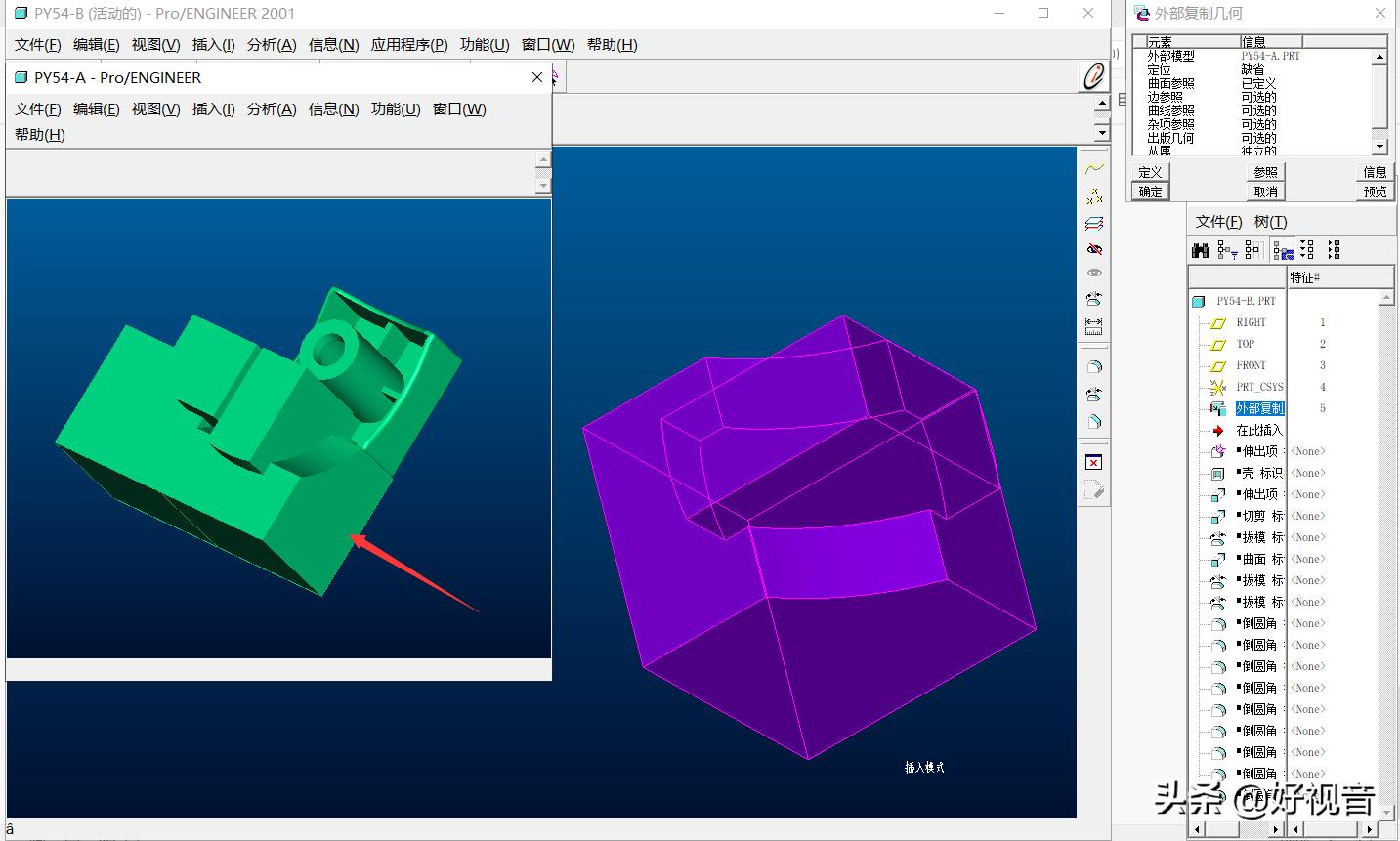Screen dimensions: 1400x841
Task: Click the tree filter icon with funnel
Action: pos(1227,250)
